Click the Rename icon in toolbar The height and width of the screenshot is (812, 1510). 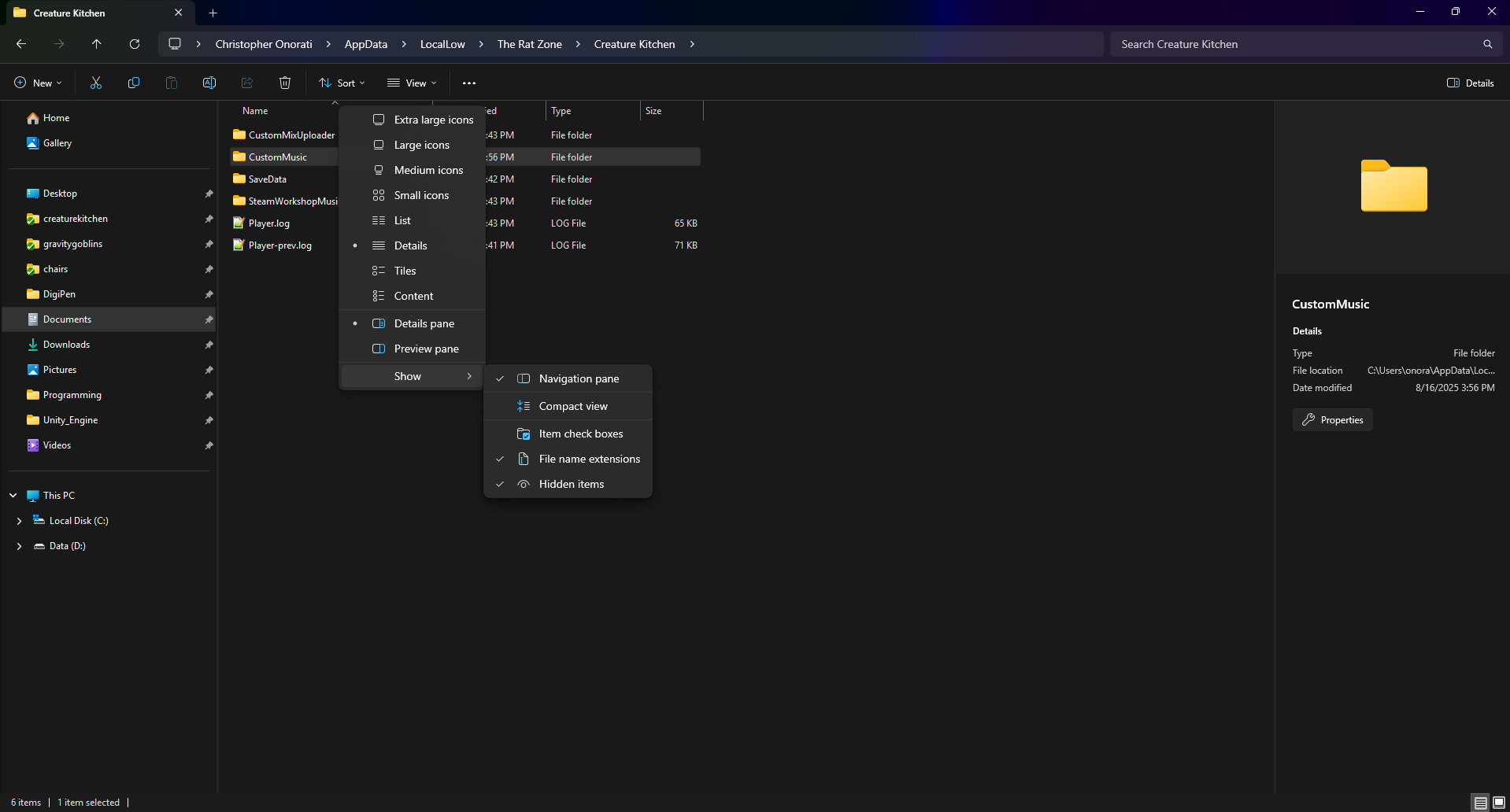pos(209,83)
